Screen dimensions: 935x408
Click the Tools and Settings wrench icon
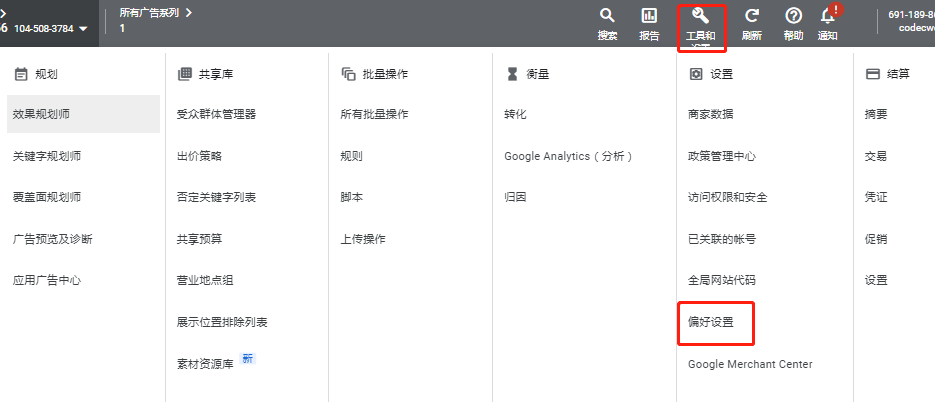(x=700, y=16)
